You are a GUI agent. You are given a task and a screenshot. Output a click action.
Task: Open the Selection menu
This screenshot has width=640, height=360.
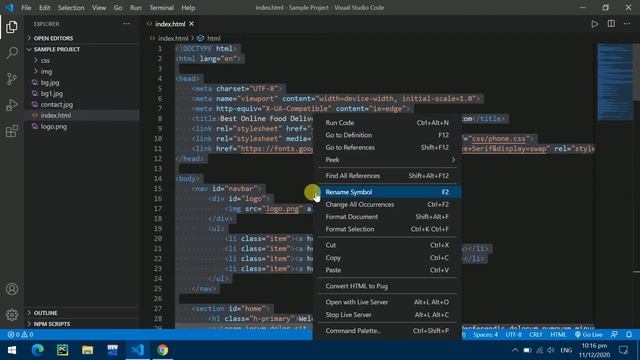click(71, 8)
